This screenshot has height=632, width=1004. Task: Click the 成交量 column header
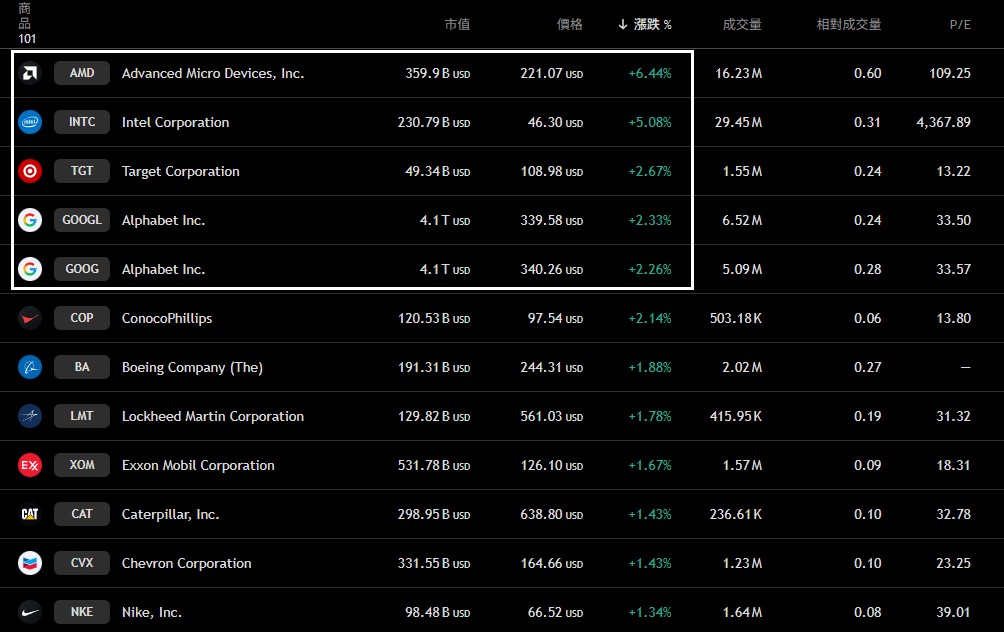(x=742, y=24)
